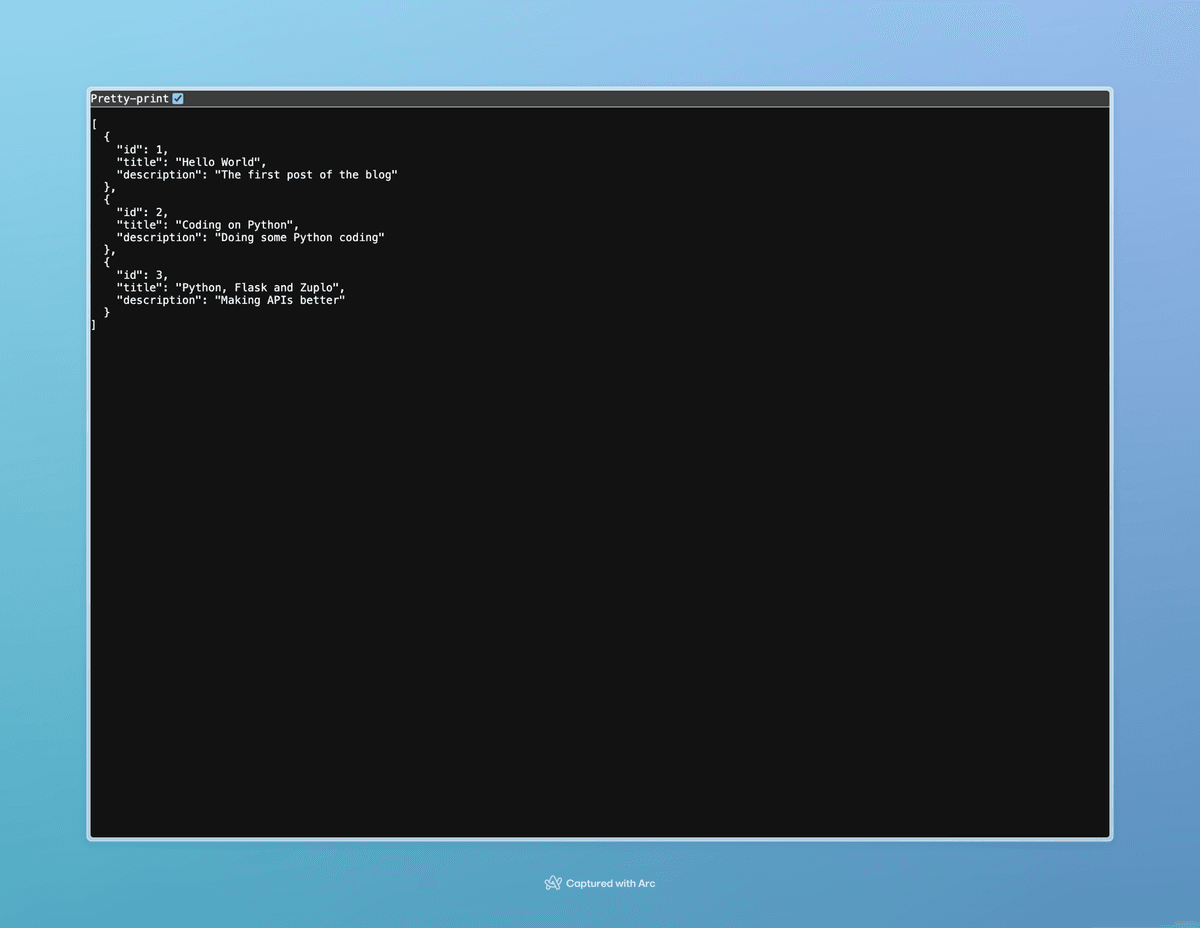Select the "title" key of the second post
Image resolution: width=1200 pixels, height=928 pixels.
[136, 224]
